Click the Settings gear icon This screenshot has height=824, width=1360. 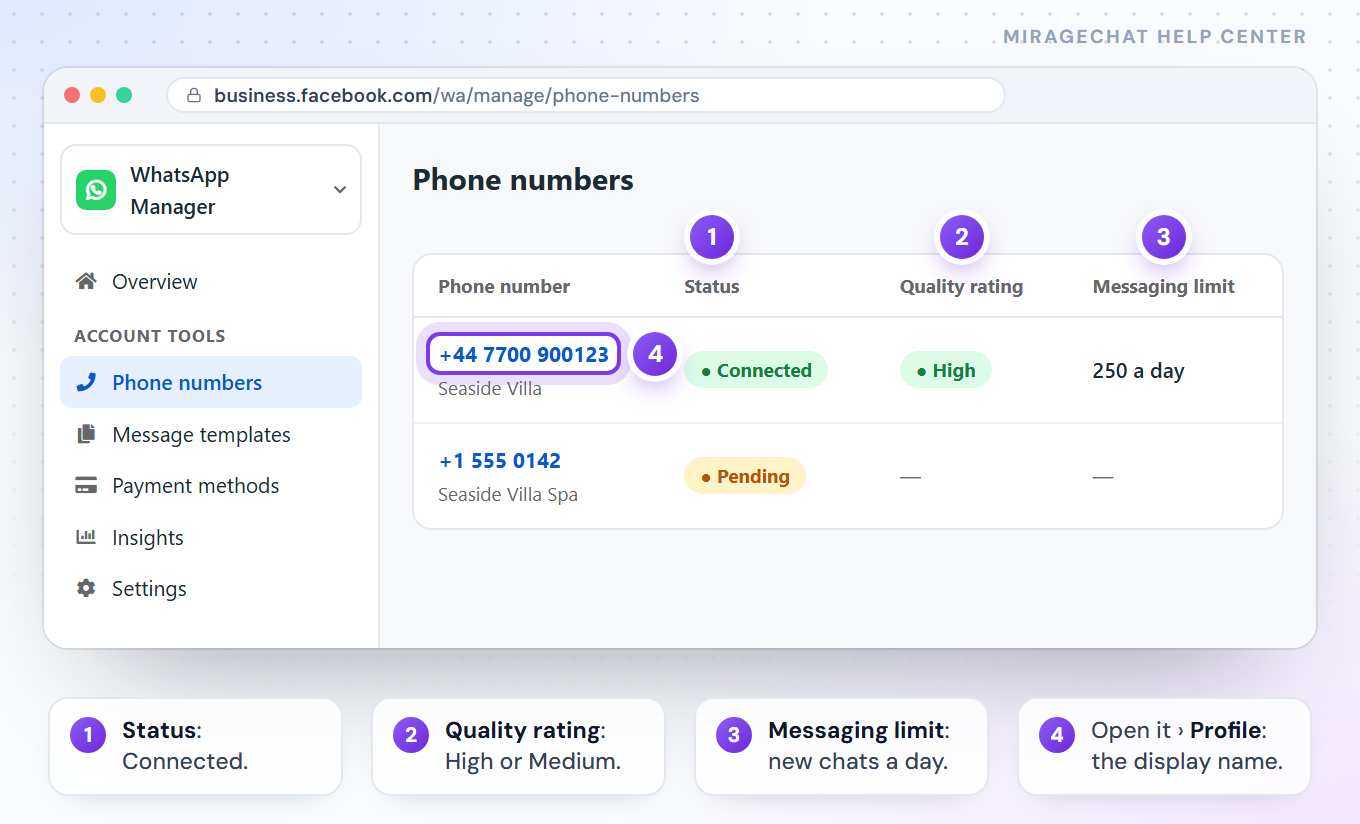coord(86,588)
